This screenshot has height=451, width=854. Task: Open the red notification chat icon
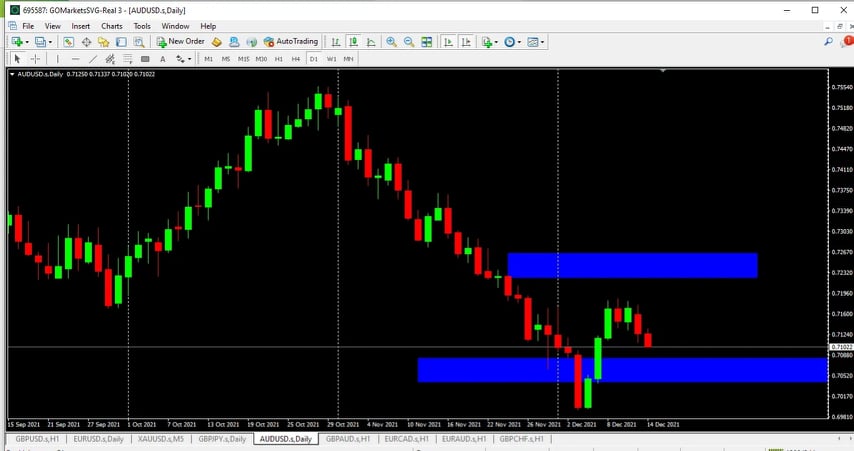[847, 41]
